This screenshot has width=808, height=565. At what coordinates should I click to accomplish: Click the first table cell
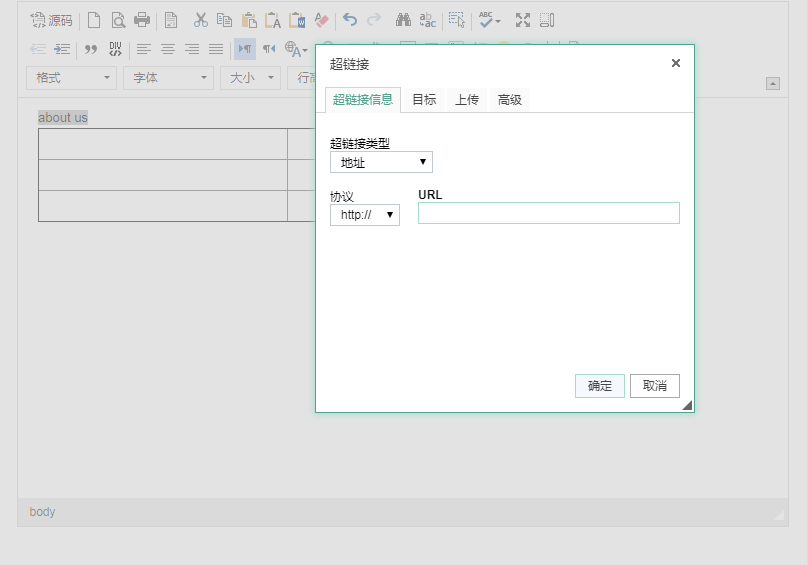[163, 144]
